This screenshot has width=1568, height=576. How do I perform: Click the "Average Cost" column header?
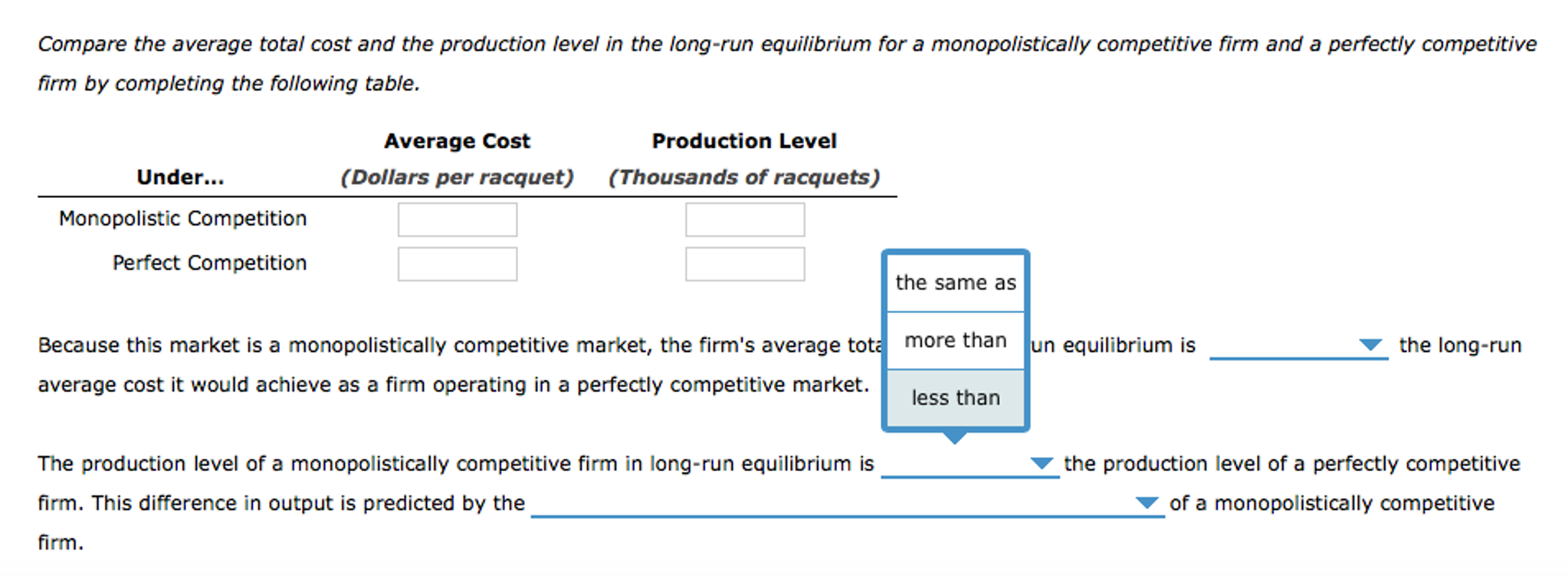457,140
